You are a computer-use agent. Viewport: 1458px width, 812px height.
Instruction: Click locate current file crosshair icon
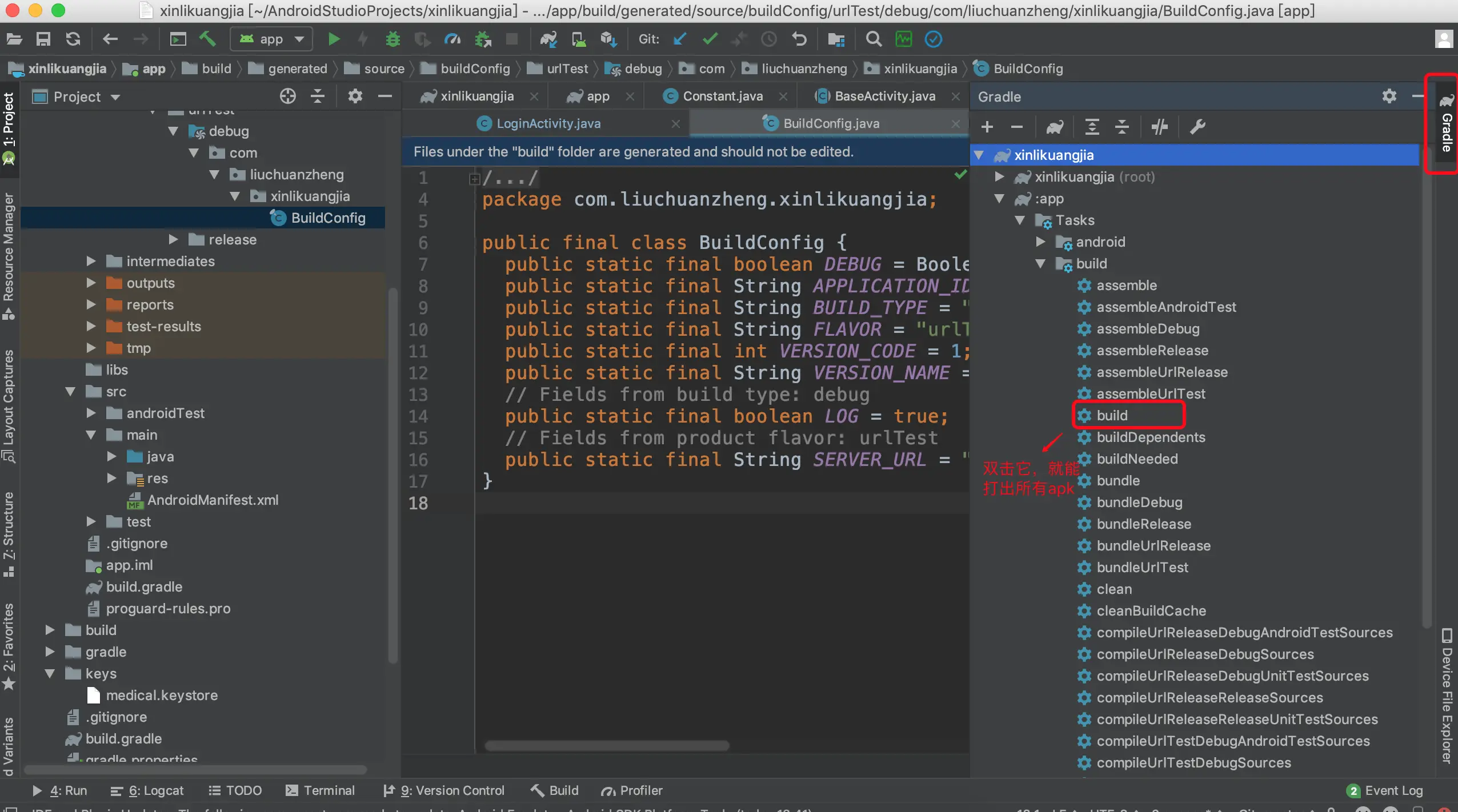point(288,97)
